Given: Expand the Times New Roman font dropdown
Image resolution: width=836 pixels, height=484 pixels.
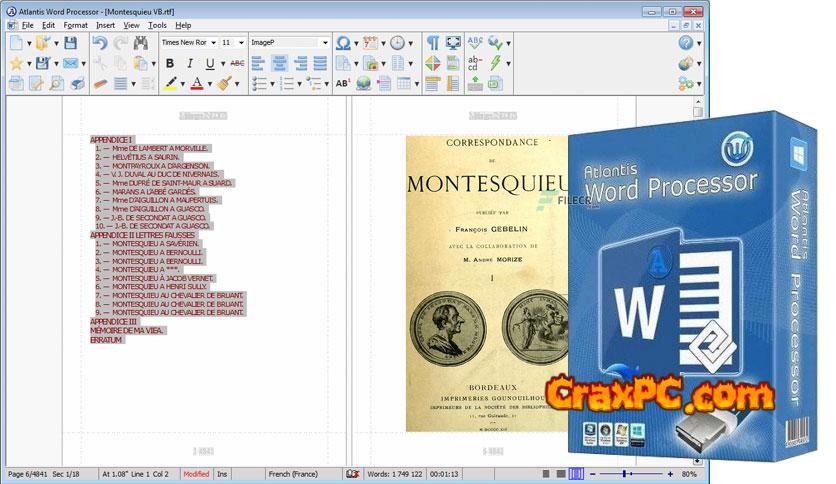Looking at the screenshot, I should pos(212,43).
